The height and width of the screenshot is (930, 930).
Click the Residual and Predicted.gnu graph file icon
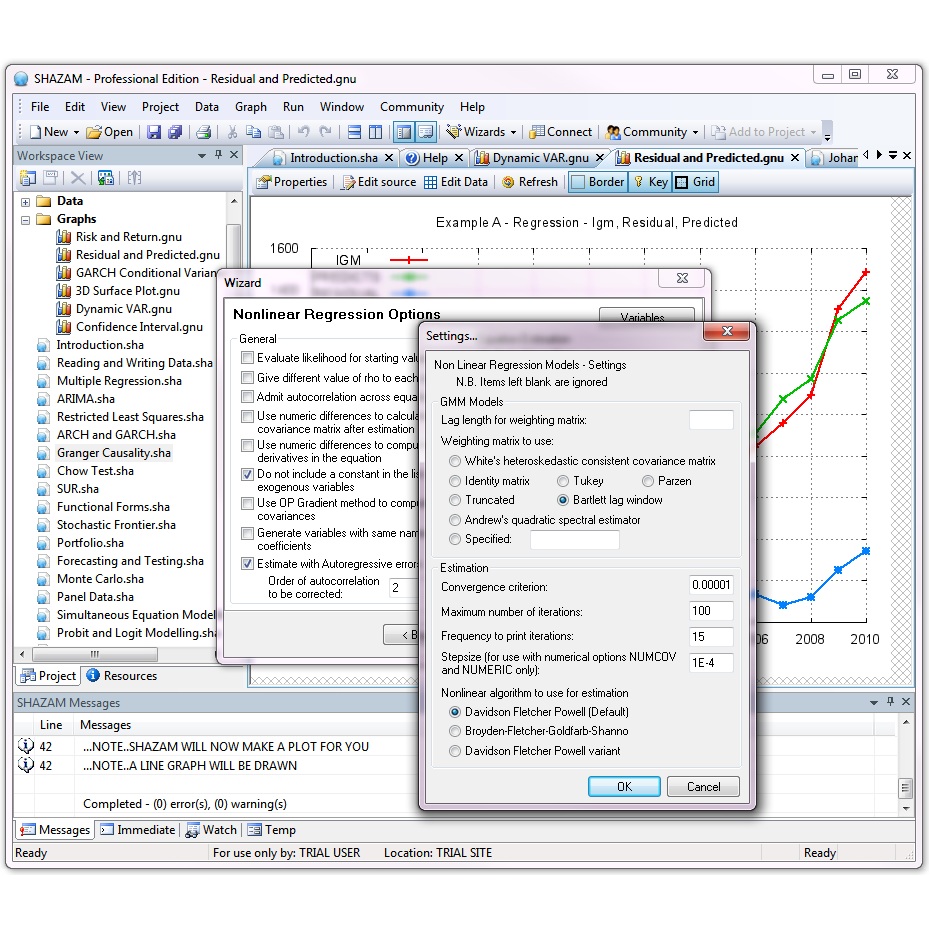click(63, 255)
